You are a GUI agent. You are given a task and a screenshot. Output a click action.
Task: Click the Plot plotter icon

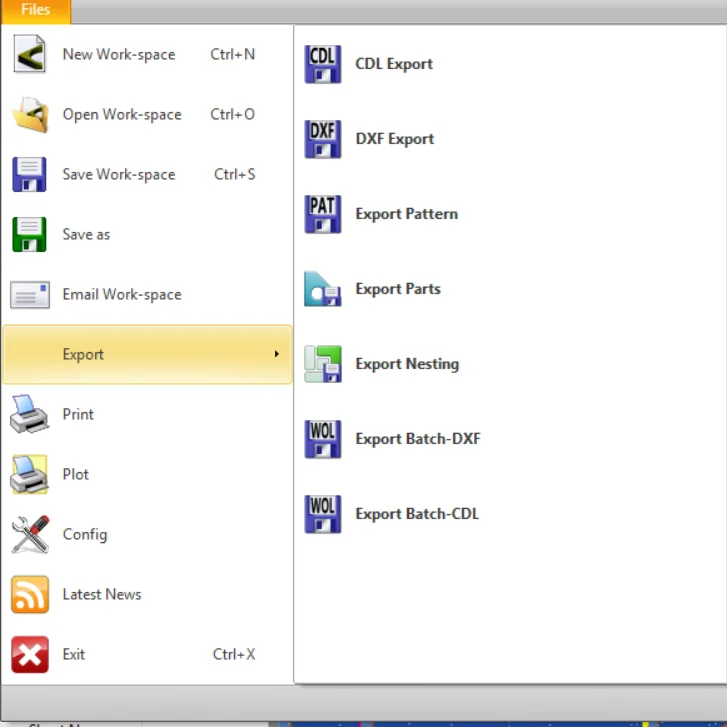point(29,474)
